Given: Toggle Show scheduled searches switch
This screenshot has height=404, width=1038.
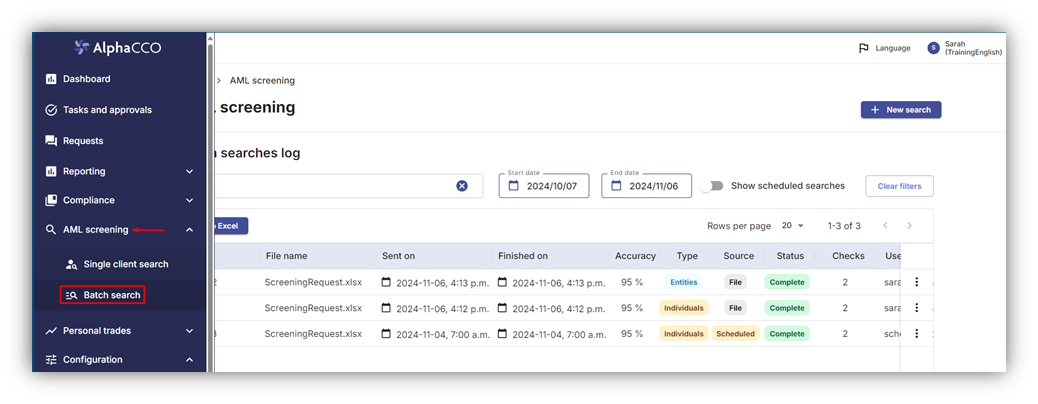Looking at the screenshot, I should click(x=712, y=186).
